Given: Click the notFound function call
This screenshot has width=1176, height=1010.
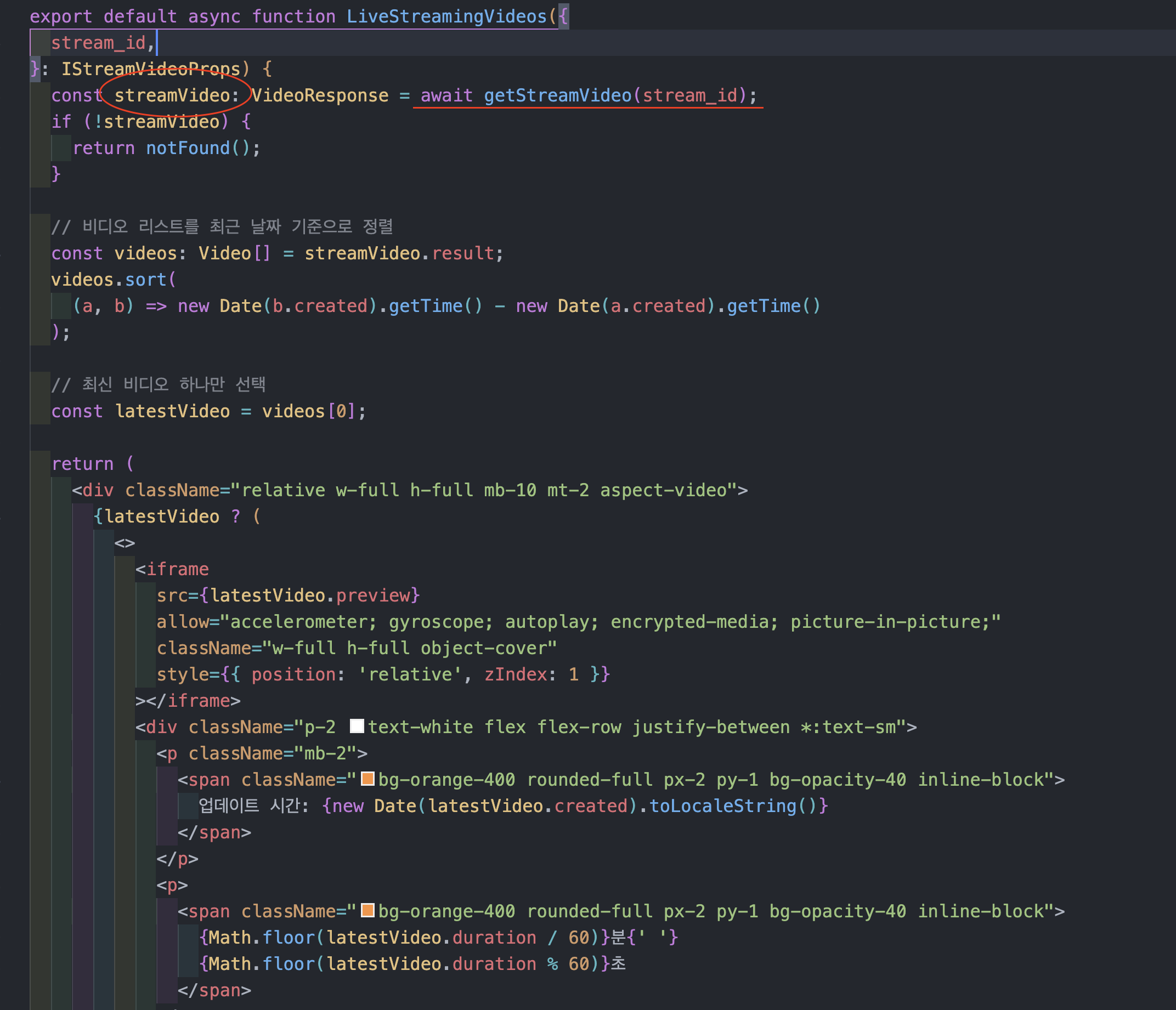Looking at the screenshot, I should pos(188,148).
